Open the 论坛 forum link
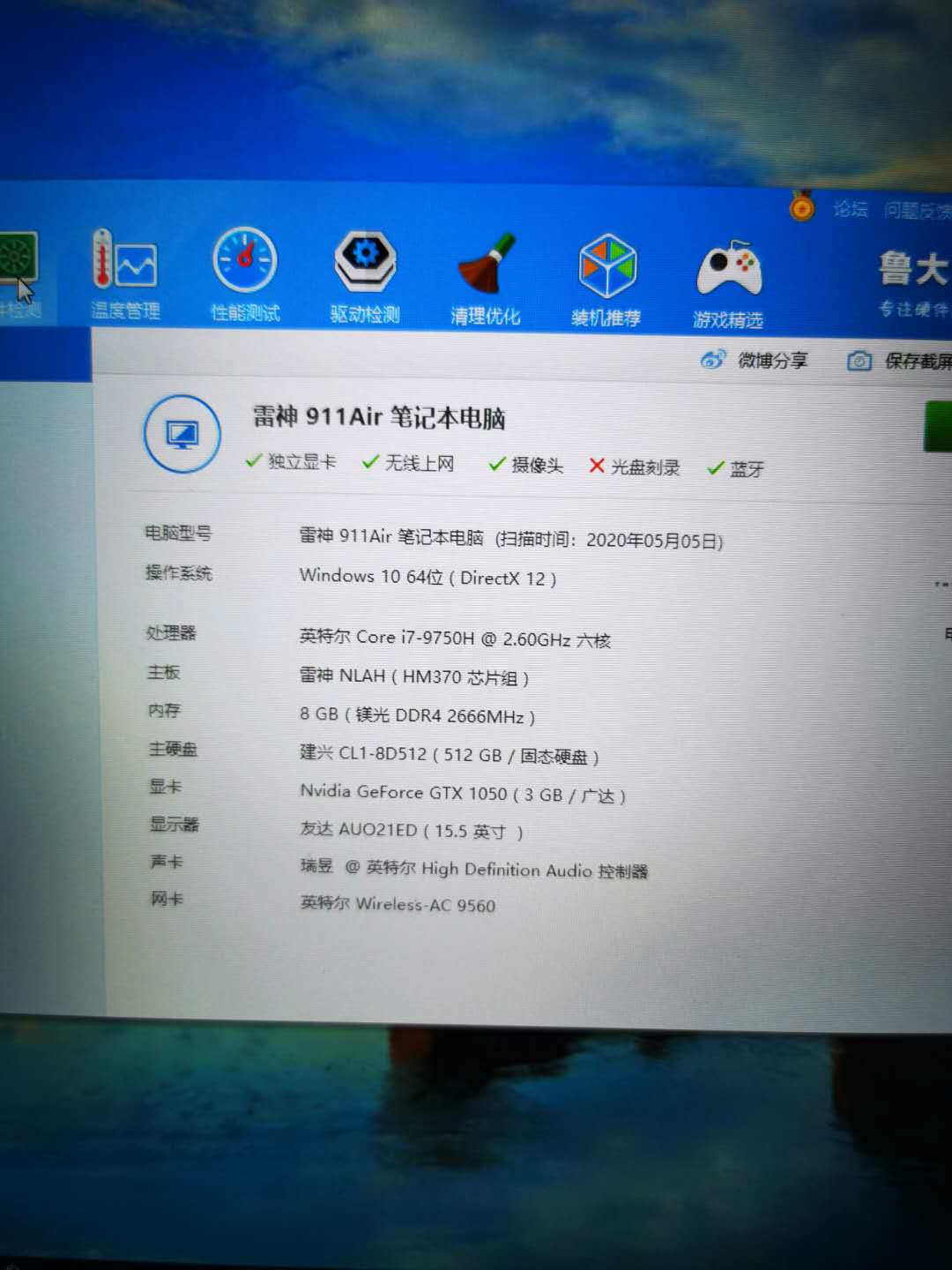Viewport: 952px width, 1270px height. tap(851, 209)
